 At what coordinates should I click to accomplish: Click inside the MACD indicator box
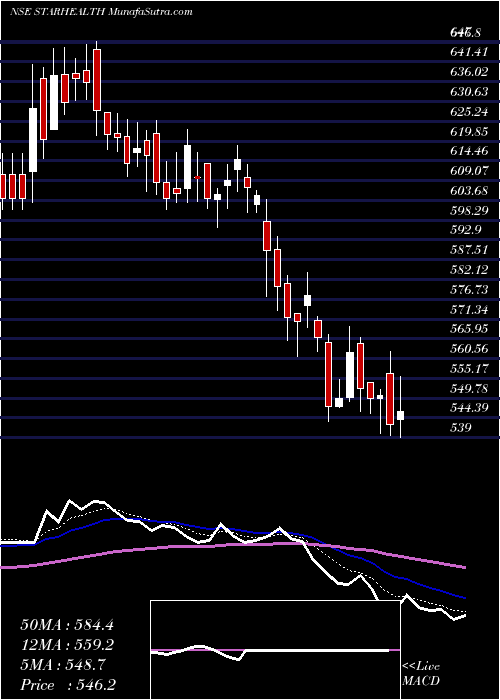coord(275,650)
